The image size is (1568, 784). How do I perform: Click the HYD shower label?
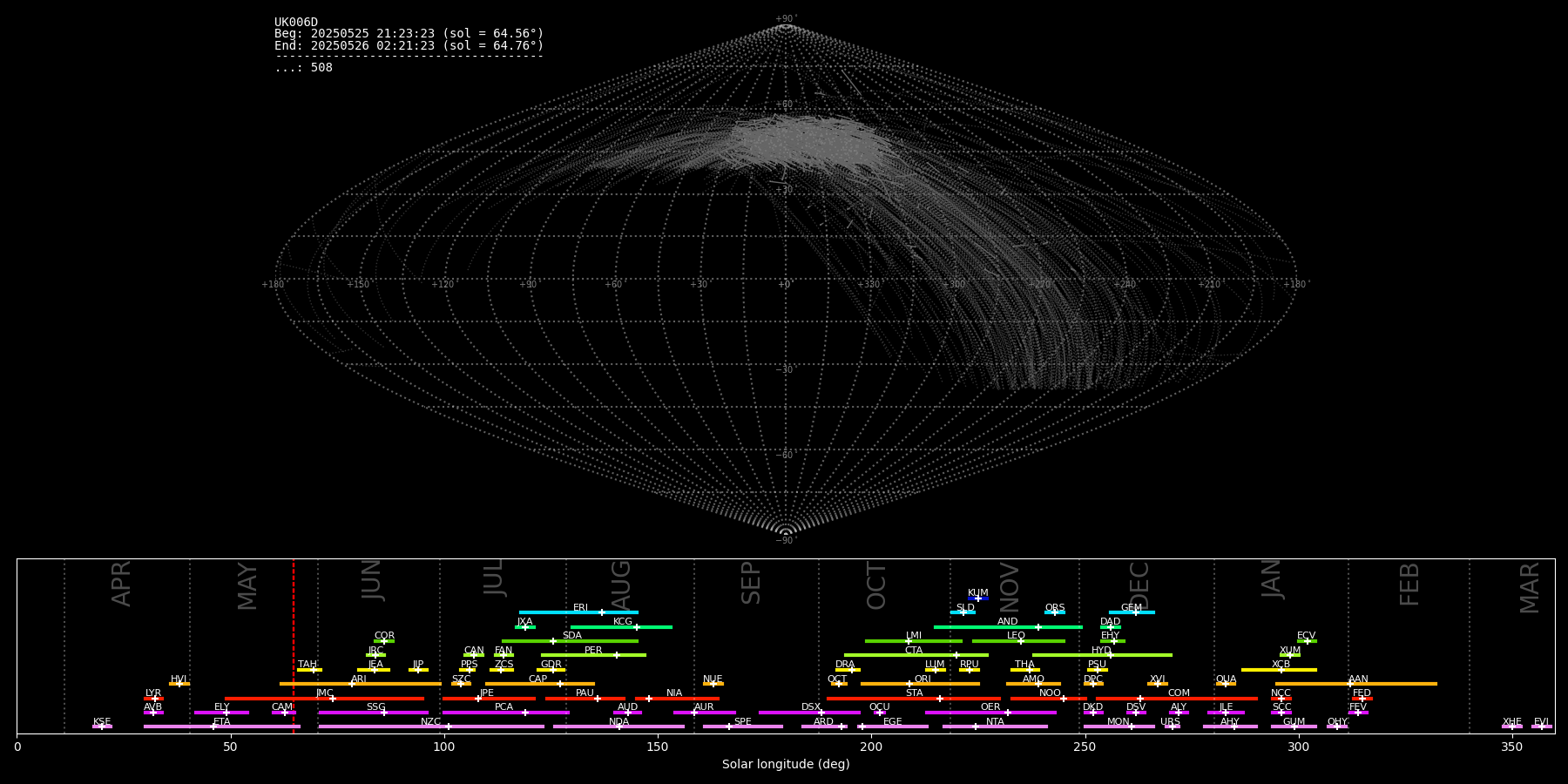(x=1102, y=651)
